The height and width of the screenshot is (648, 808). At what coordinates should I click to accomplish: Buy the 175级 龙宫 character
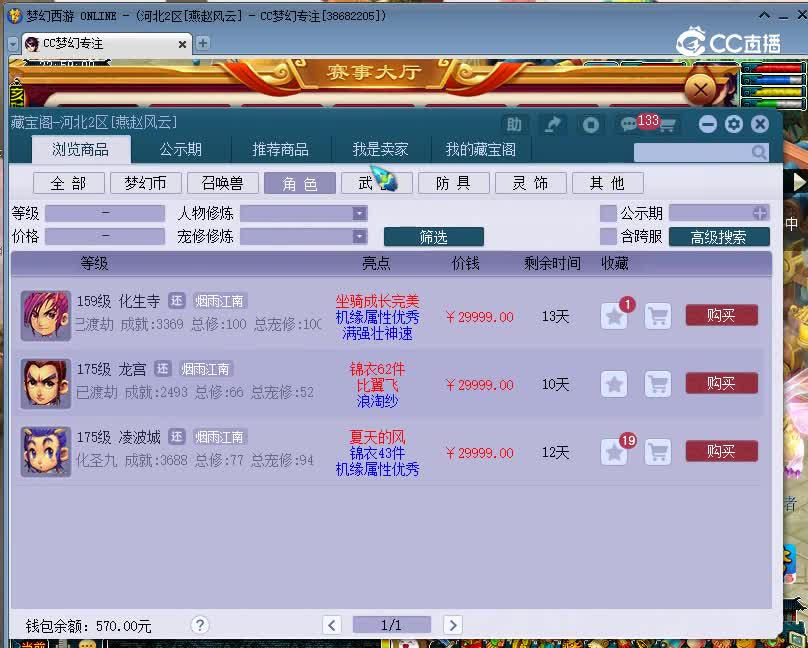(x=721, y=383)
